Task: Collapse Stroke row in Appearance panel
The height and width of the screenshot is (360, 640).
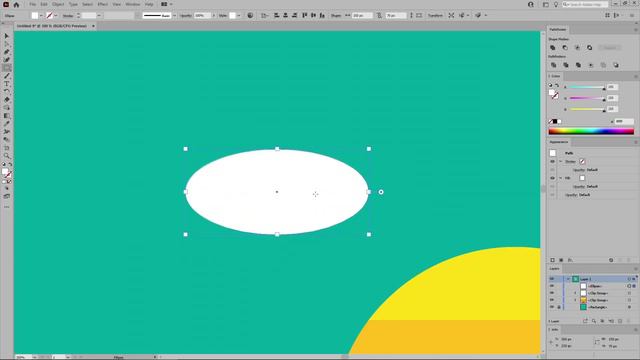Action: point(560,162)
